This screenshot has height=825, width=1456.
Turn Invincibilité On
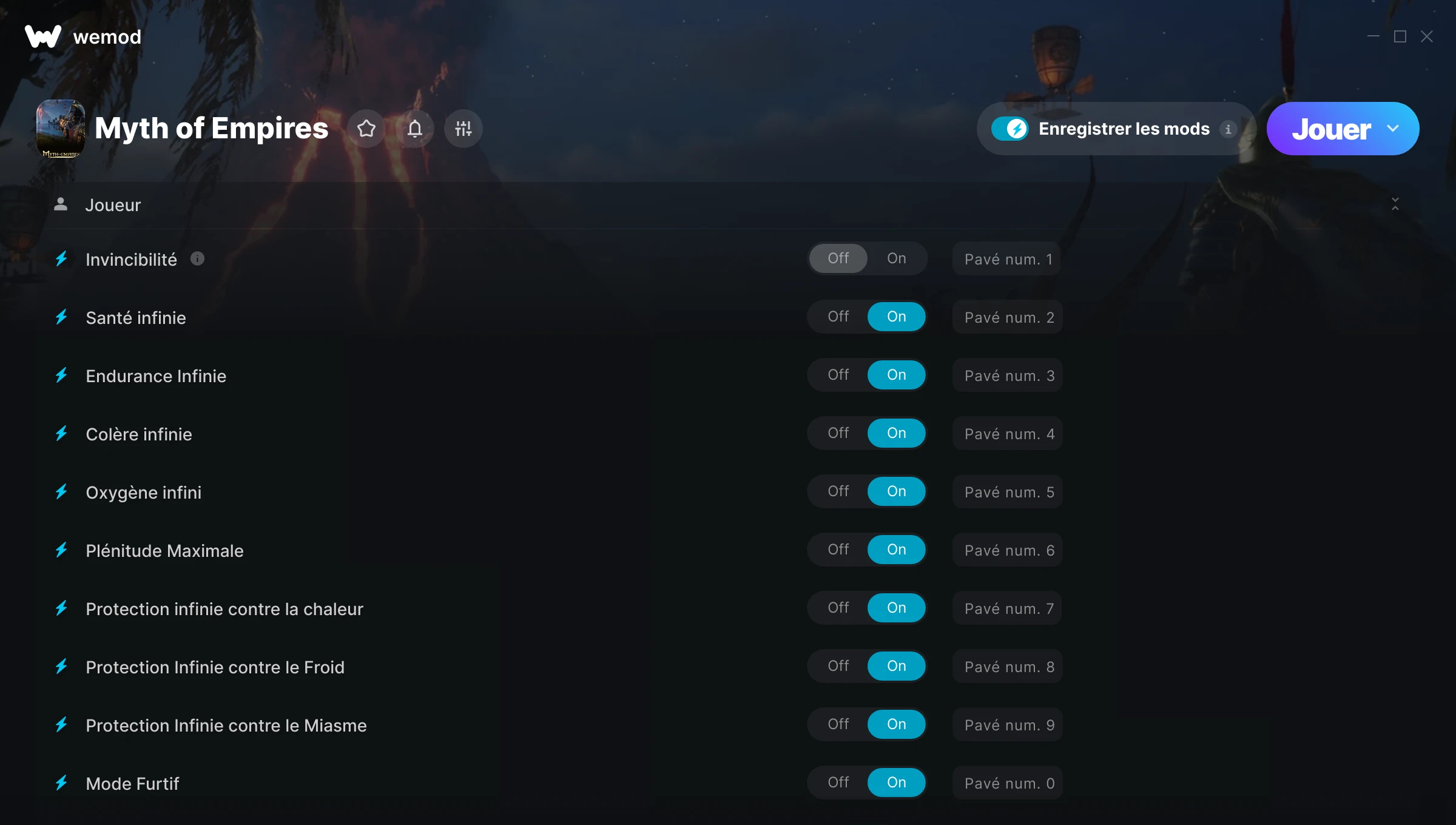point(897,258)
